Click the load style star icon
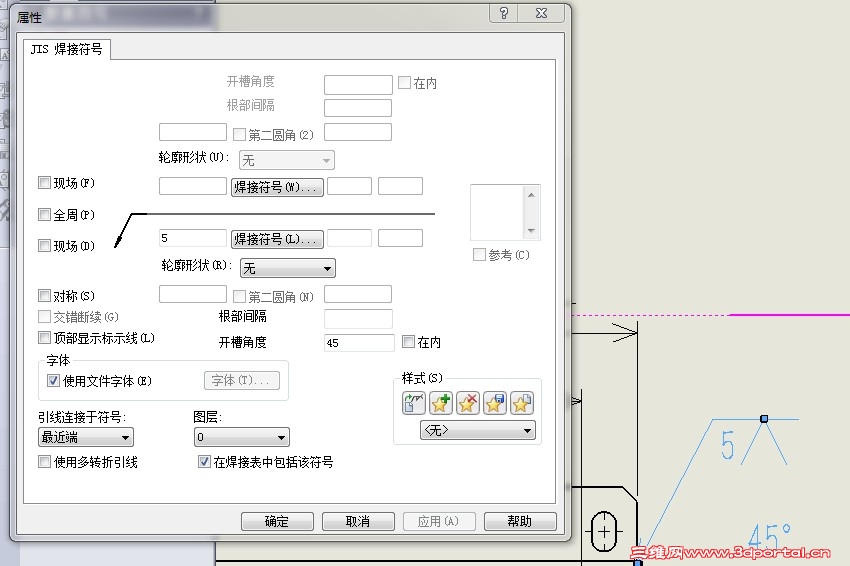Viewport: 850px width, 566px height. [x=521, y=403]
